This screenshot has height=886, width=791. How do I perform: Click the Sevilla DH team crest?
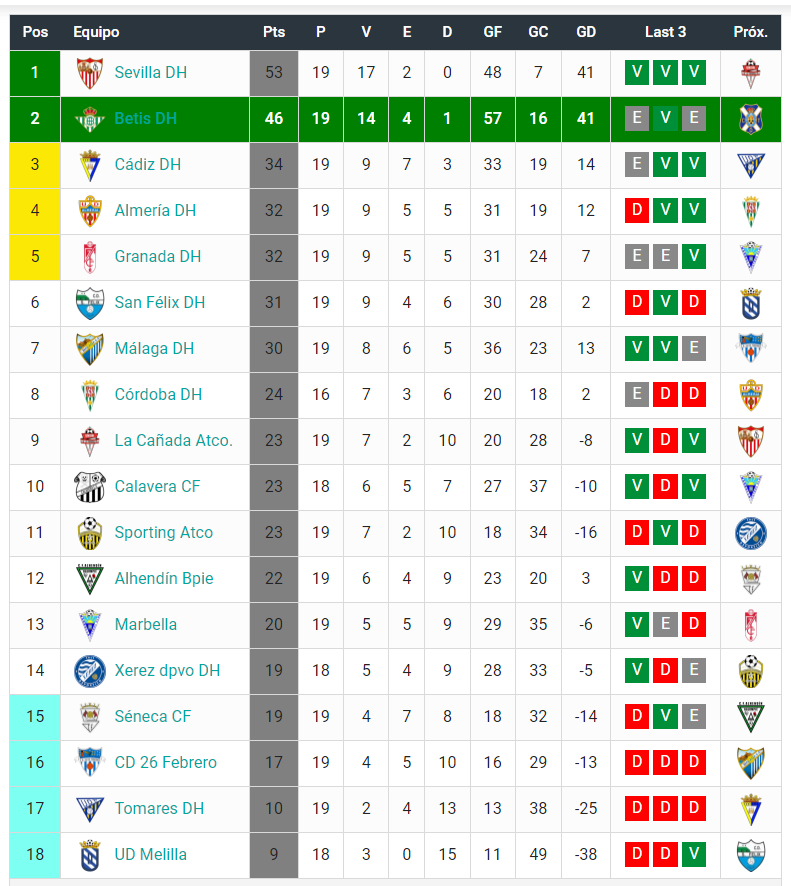tap(90, 73)
